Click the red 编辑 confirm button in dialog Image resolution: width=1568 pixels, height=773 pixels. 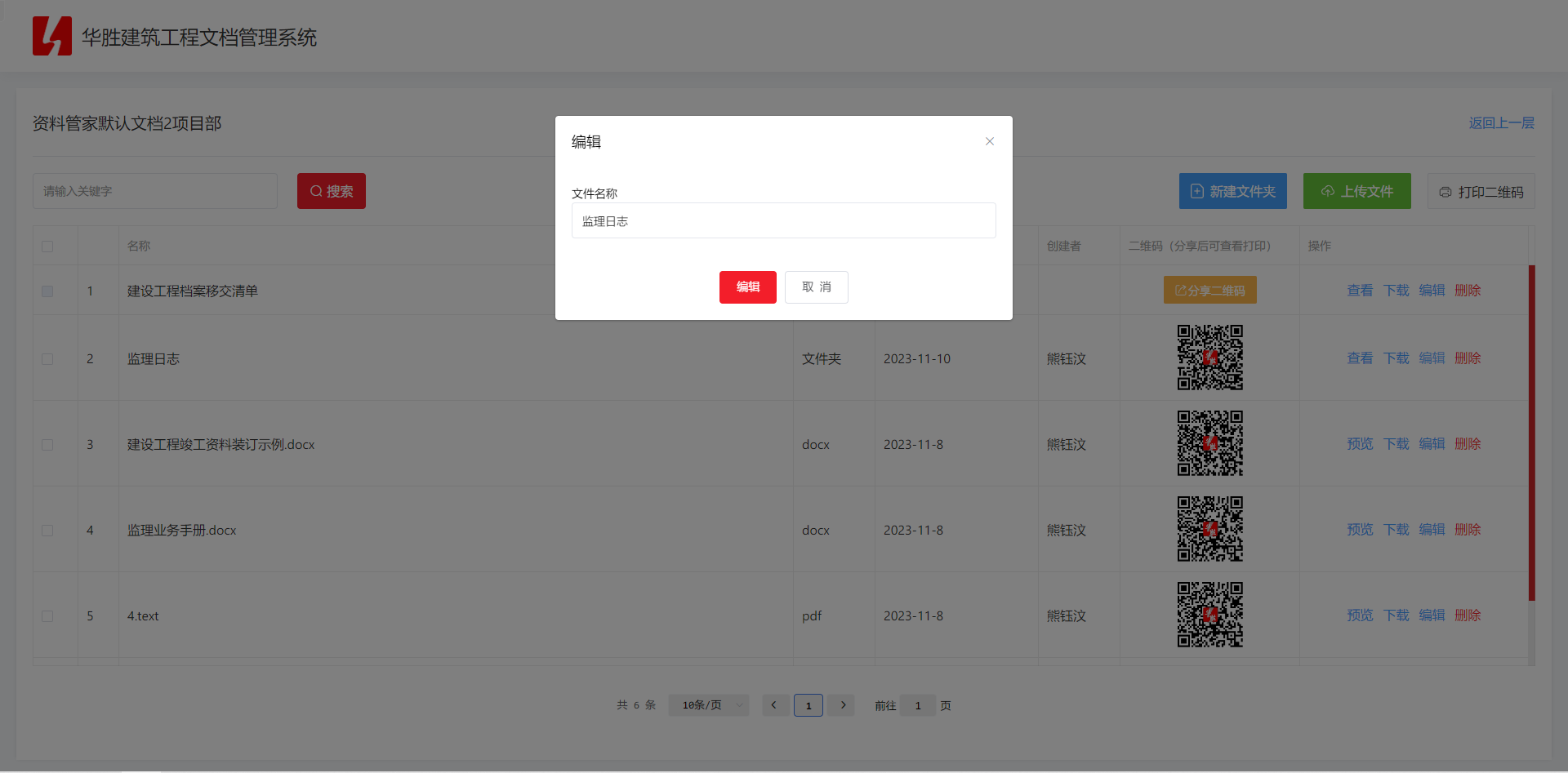[748, 287]
